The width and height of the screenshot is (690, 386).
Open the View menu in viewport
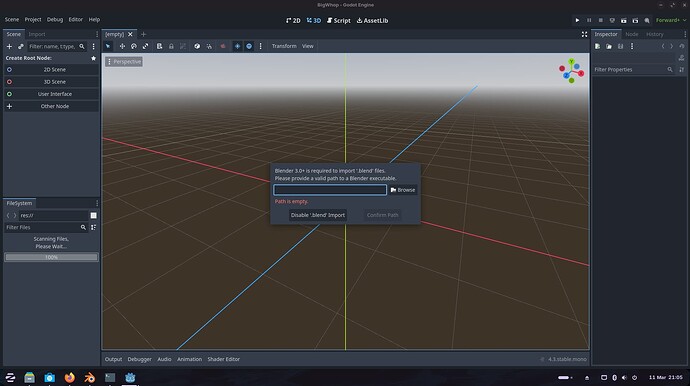(308, 46)
